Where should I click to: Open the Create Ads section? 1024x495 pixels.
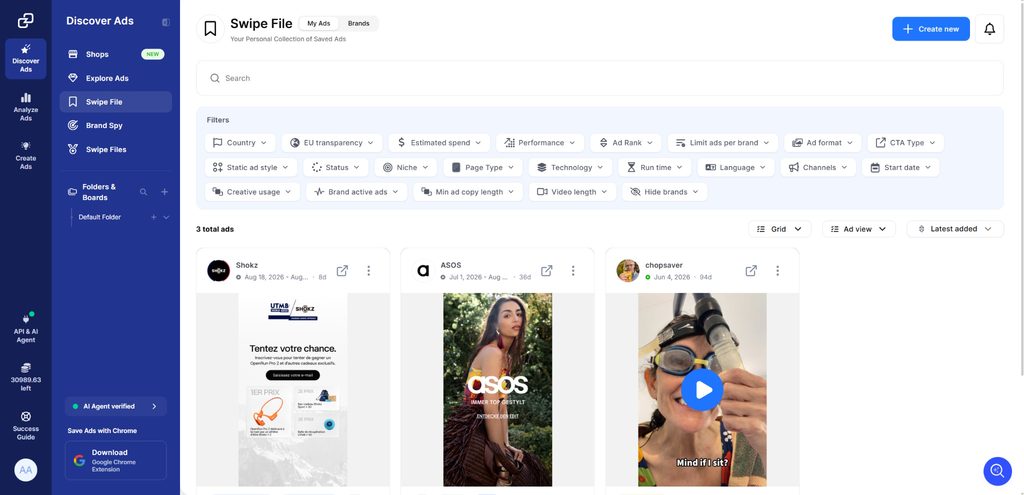[25, 155]
